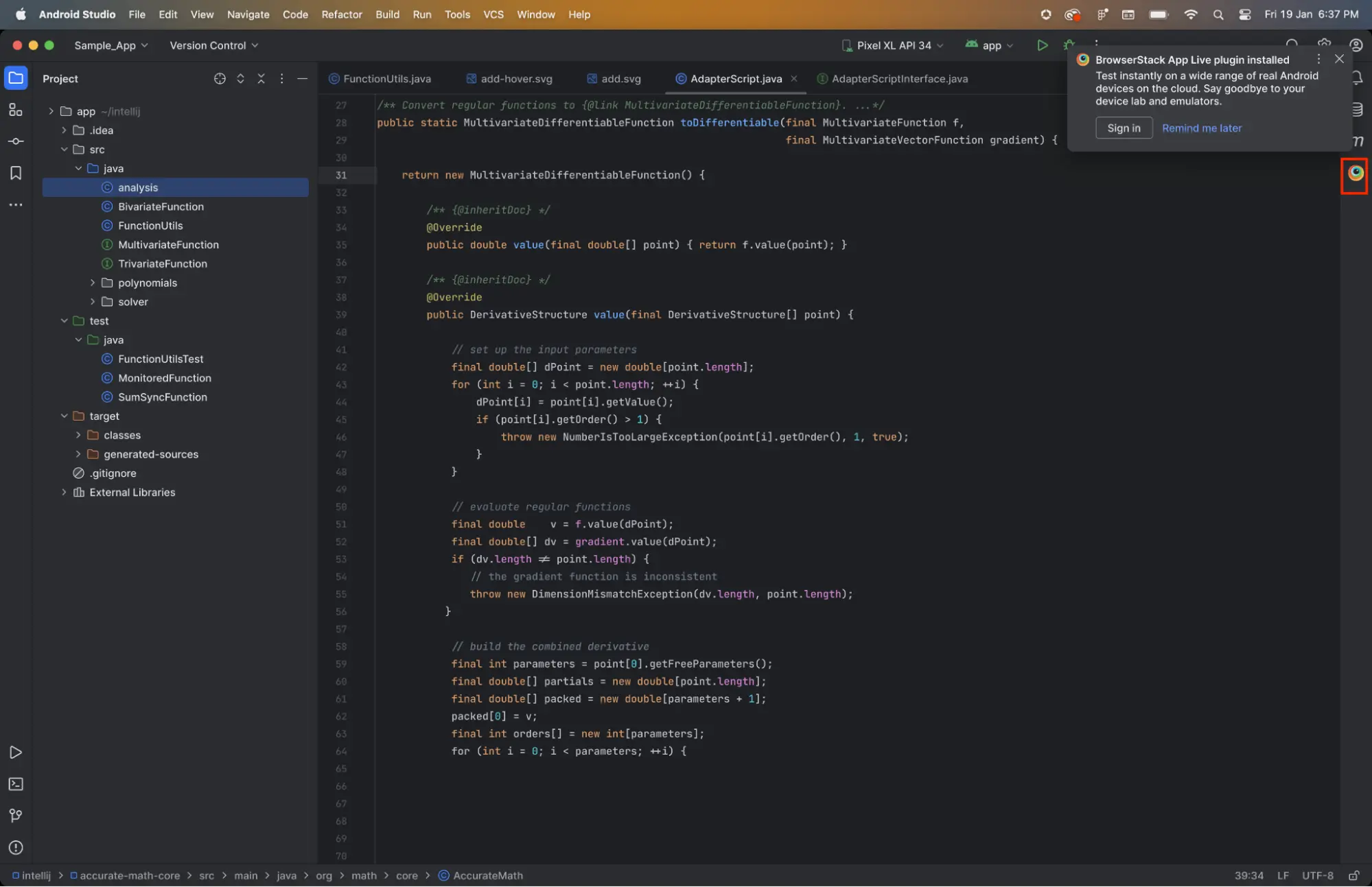Click the Sign in button
Viewport: 1372px width, 887px height.
1123,128
